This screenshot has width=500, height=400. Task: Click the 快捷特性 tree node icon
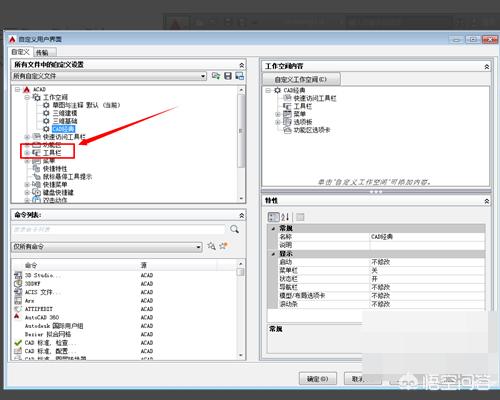(x=36, y=169)
